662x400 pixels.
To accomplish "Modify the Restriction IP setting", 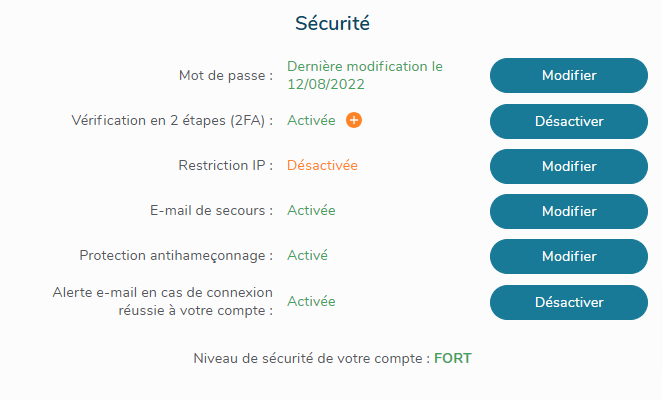I will point(569,166).
